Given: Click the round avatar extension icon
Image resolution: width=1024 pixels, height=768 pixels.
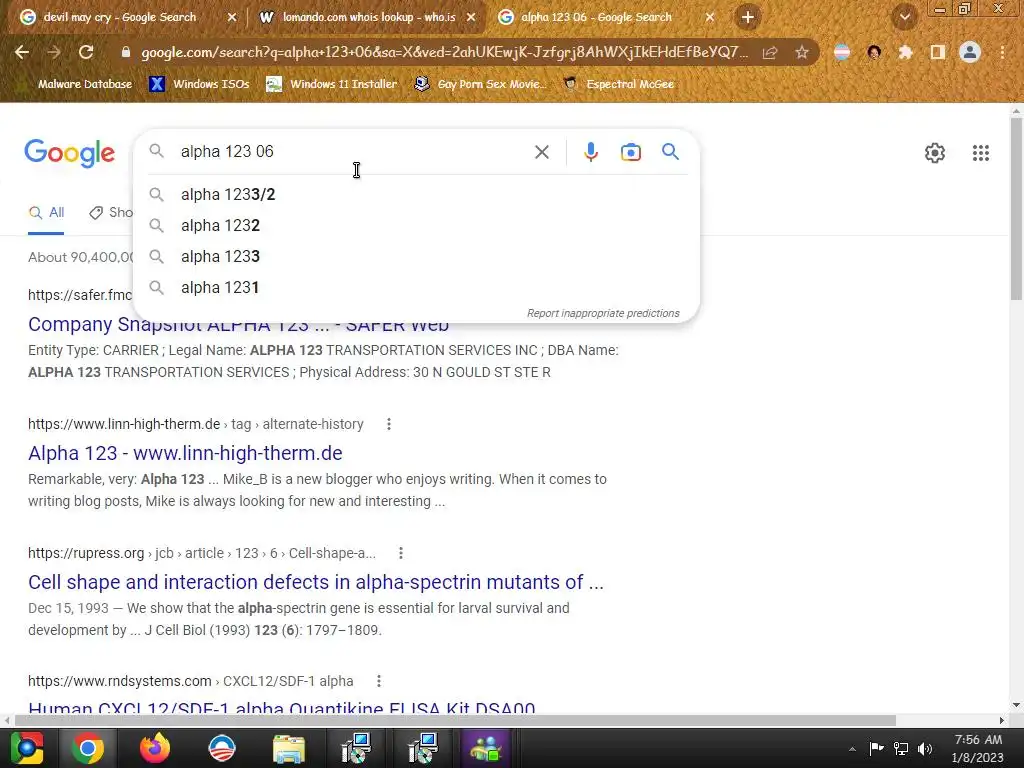Looking at the screenshot, I should click(874, 52).
